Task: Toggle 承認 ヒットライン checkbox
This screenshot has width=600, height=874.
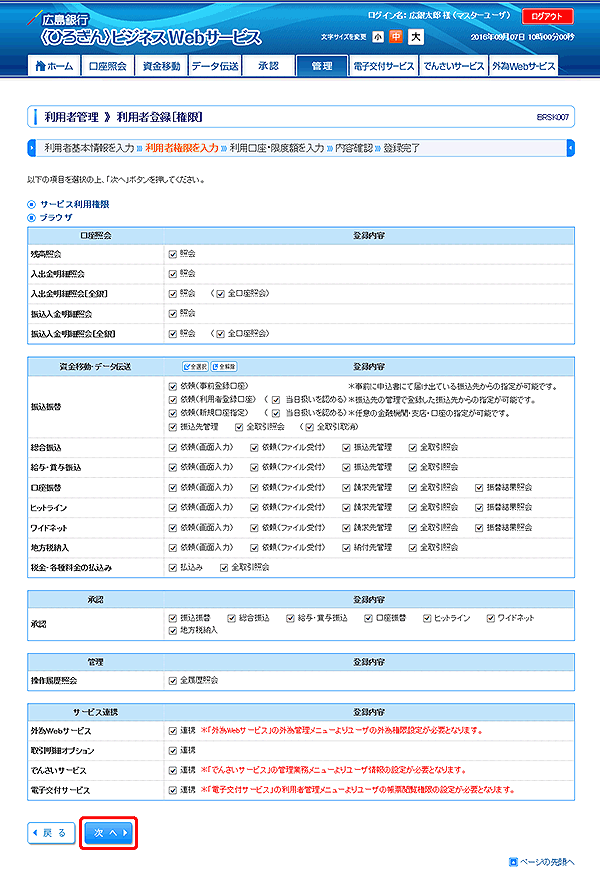Action: (x=427, y=618)
